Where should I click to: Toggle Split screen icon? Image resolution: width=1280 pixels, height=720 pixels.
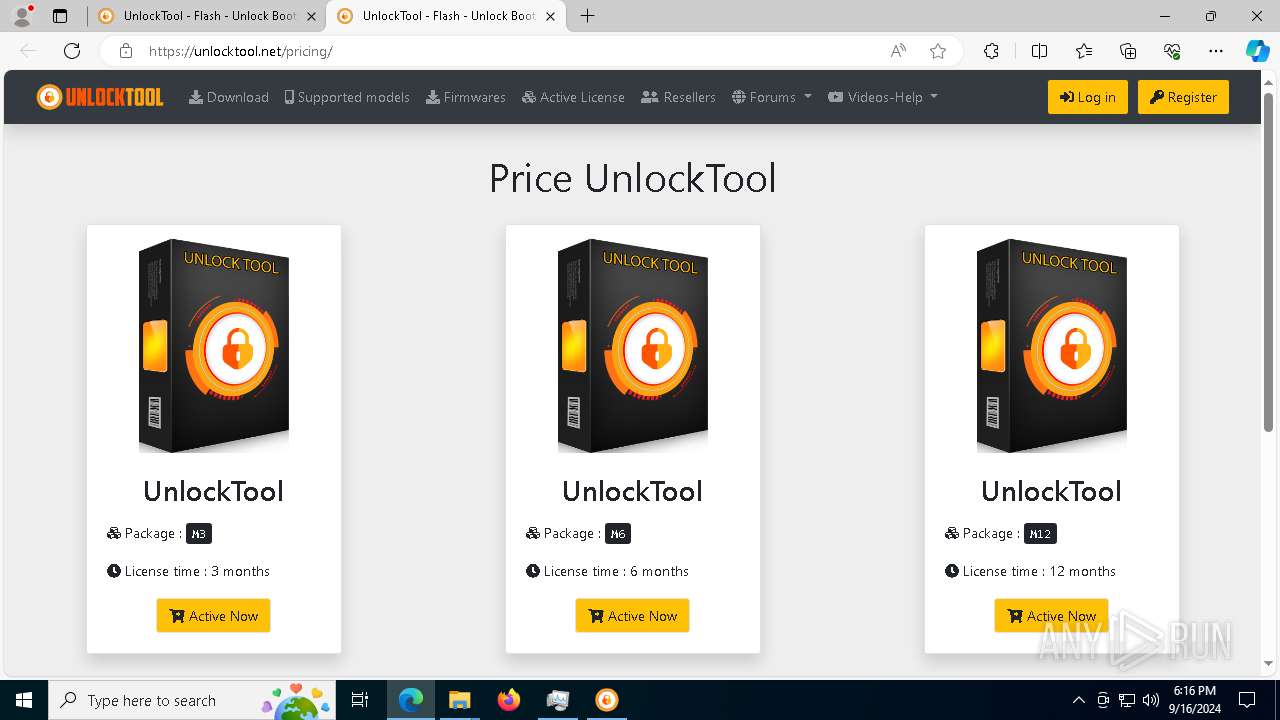point(1039,51)
